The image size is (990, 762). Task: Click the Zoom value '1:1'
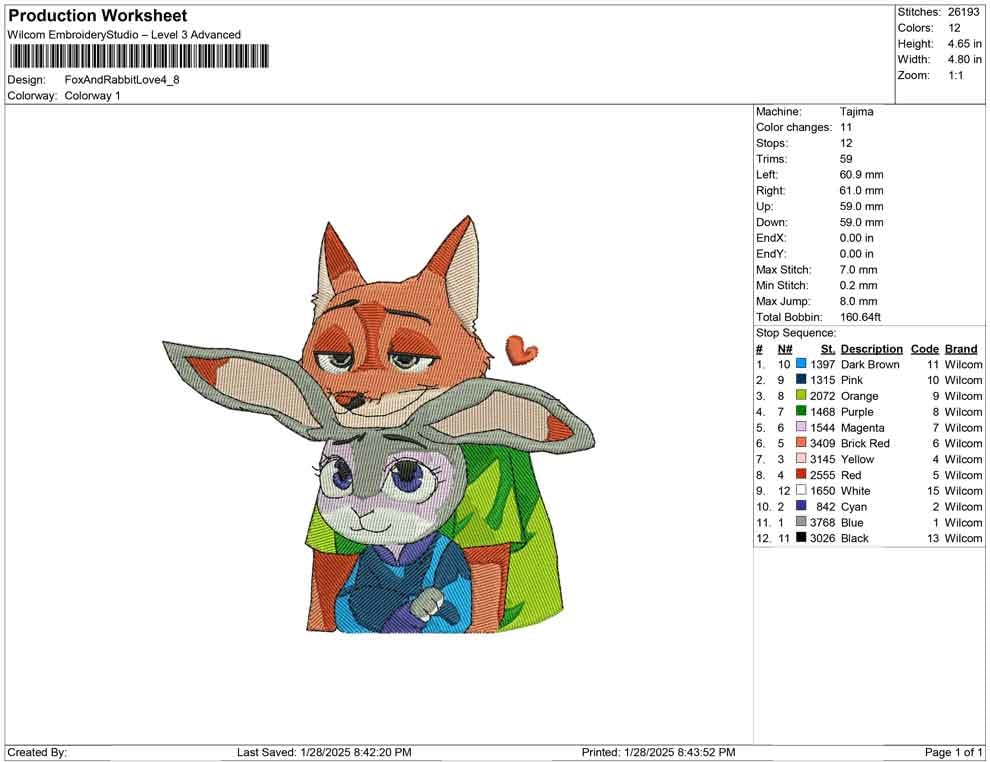955,75
